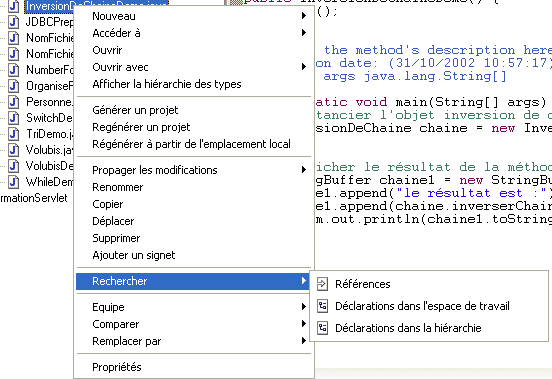Viewport: 552px width, 379px height.
Task: Click the Java file icon next to Personne
Action: [x=13, y=102]
